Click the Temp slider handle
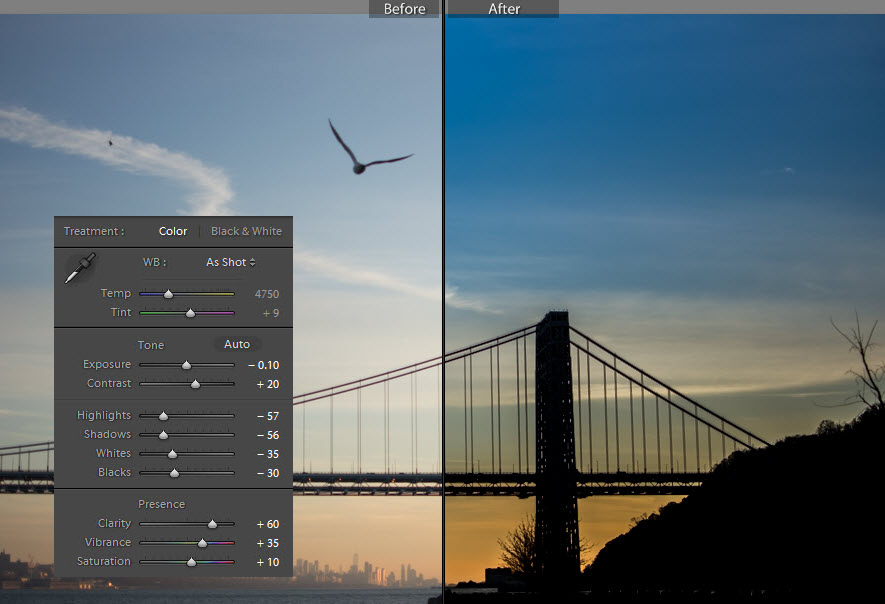The height and width of the screenshot is (604, 885). [168, 294]
